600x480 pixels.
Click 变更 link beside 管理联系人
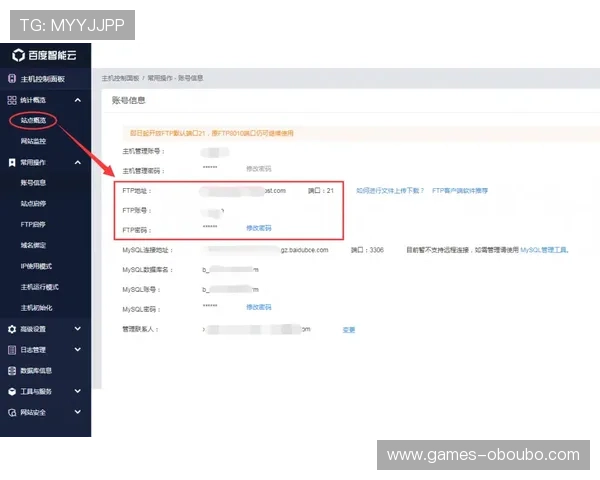click(x=349, y=330)
